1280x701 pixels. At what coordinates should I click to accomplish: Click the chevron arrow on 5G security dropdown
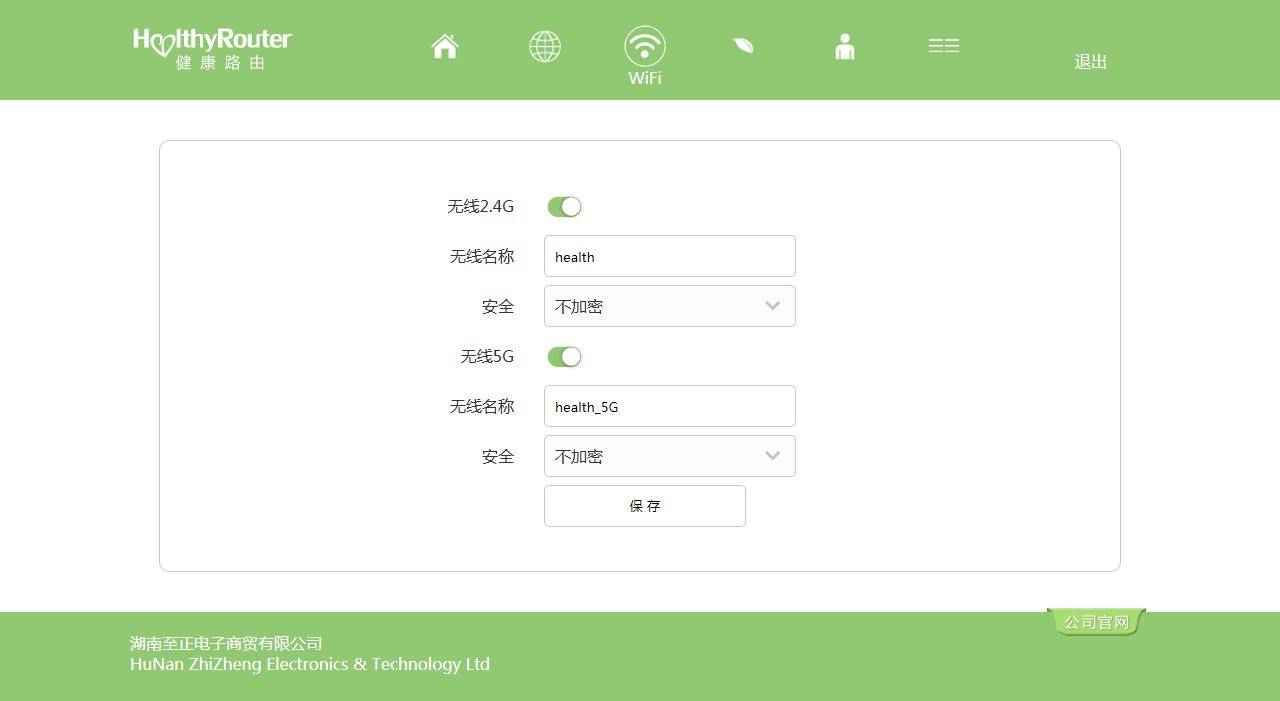(772, 456)
